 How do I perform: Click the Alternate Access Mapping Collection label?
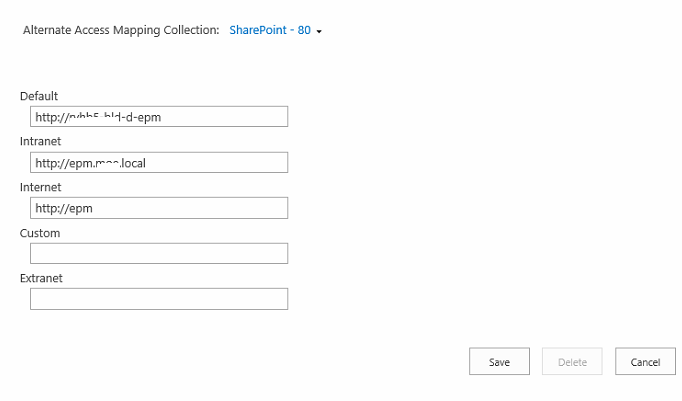tap(120, 31)
